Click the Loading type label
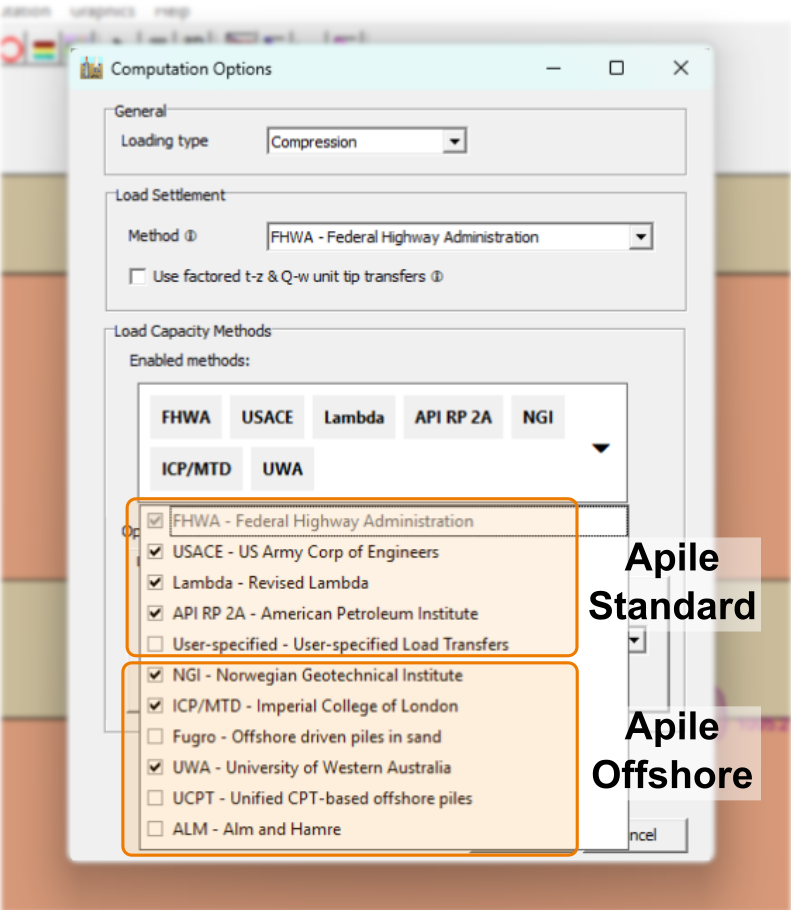 (164, 141)
